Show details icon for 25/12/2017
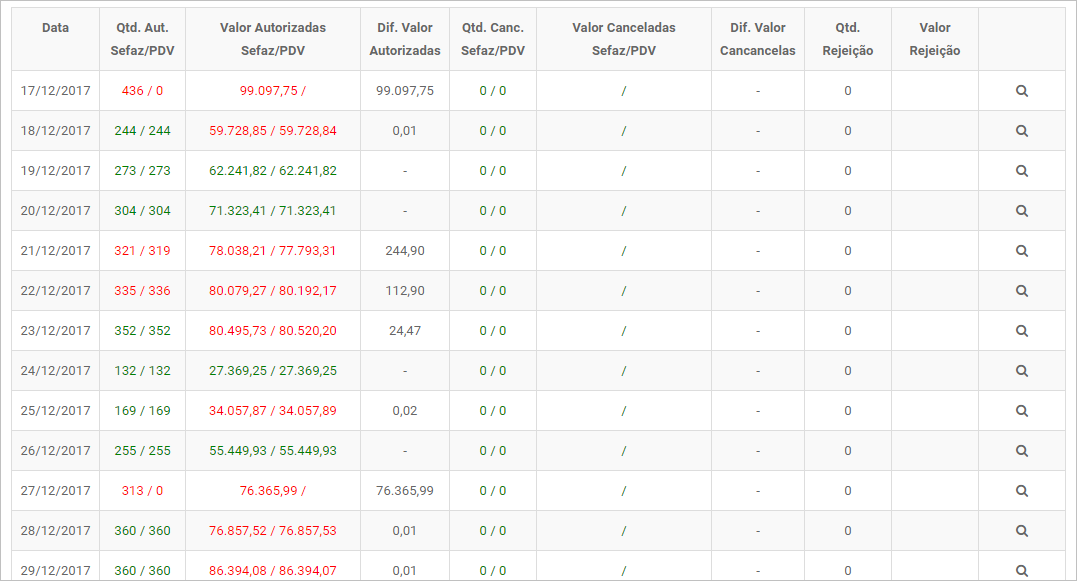 point(1021,411)
